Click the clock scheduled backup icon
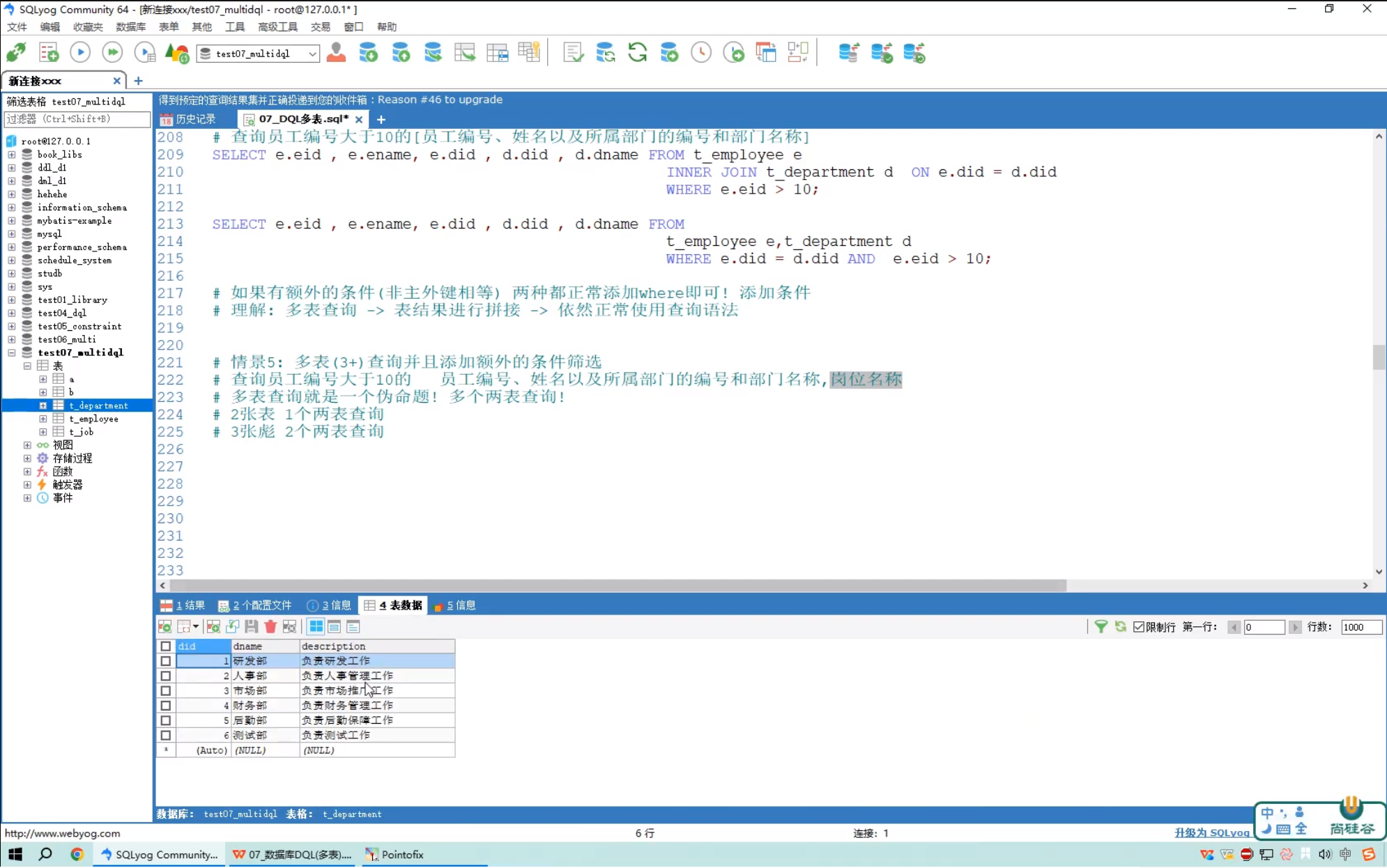 tap(701, 53)
